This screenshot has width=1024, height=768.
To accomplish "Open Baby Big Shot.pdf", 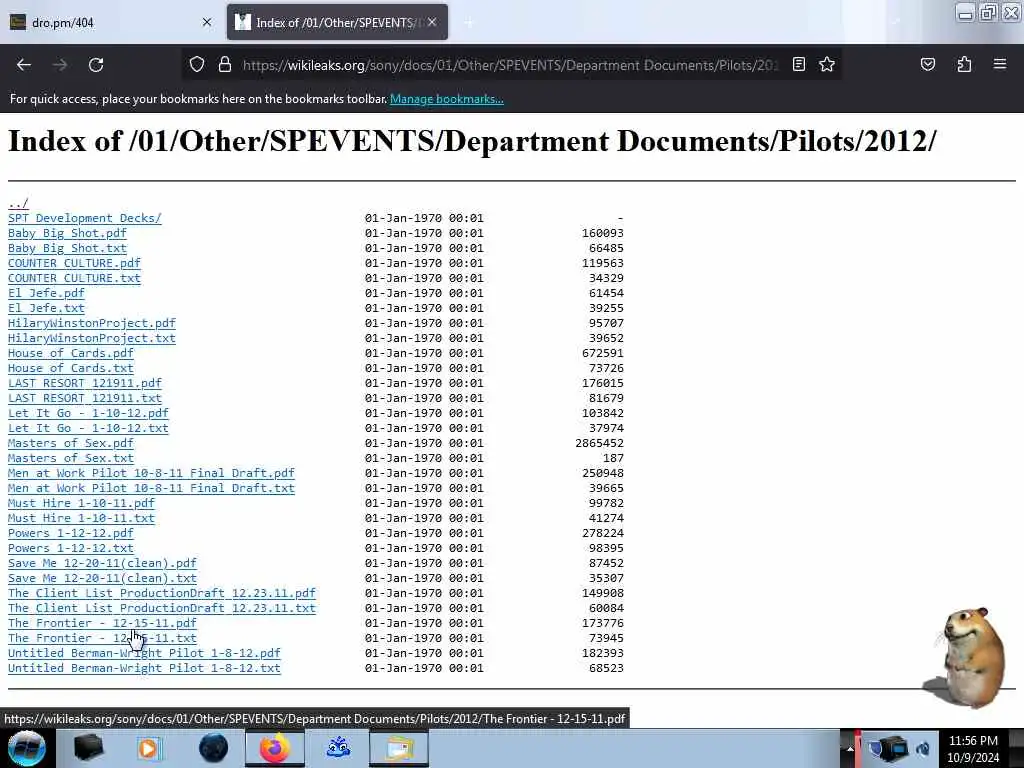I will click(67, 233).
